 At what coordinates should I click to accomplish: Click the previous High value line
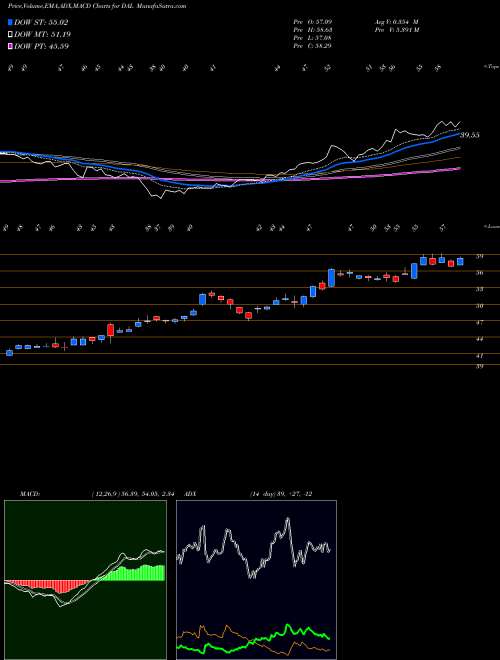(x=314, y=30)
